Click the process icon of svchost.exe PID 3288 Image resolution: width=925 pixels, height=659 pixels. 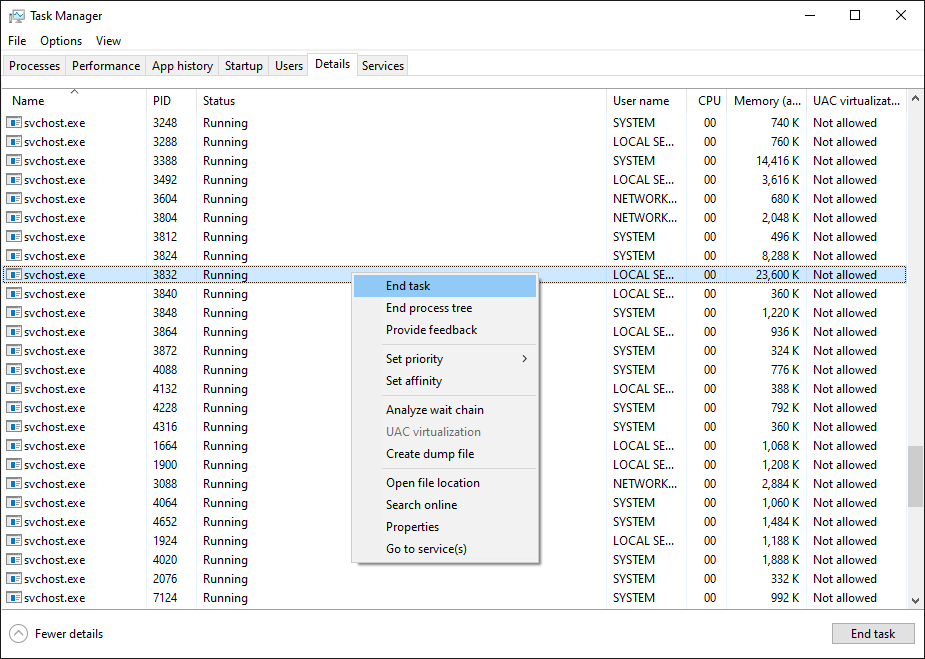tap(14, 142)
